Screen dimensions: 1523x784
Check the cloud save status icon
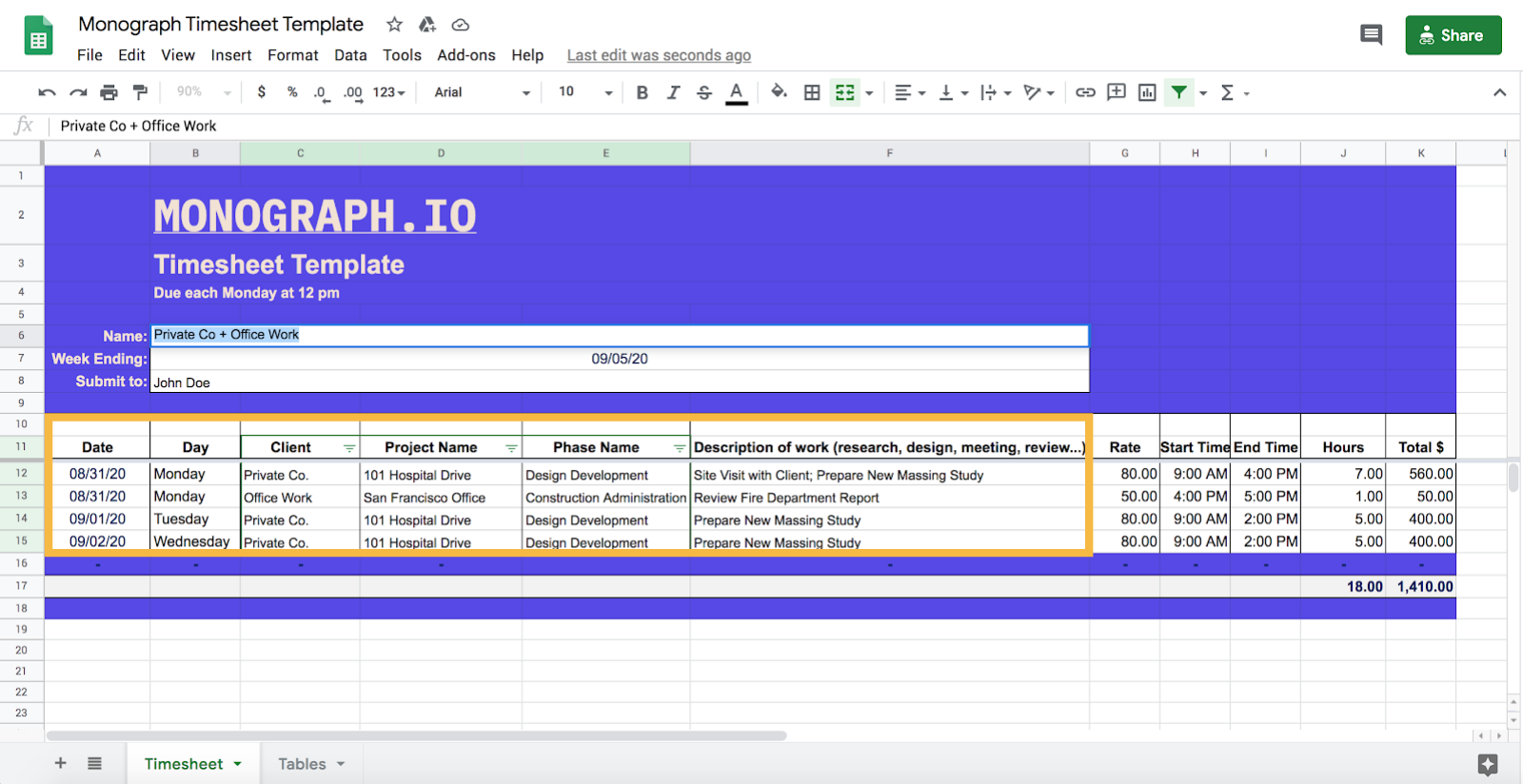(x=461, y=25)
